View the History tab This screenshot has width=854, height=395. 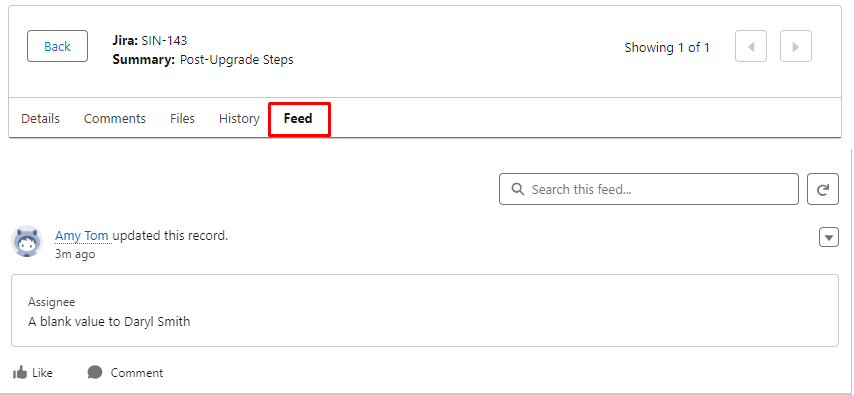coord(239,118)
